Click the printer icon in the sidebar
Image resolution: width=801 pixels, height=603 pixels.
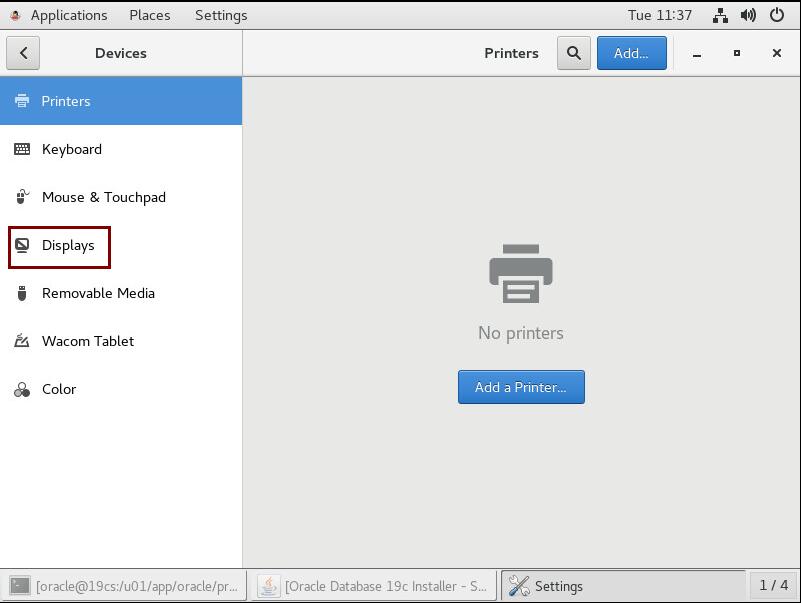(x=22, y=101)
